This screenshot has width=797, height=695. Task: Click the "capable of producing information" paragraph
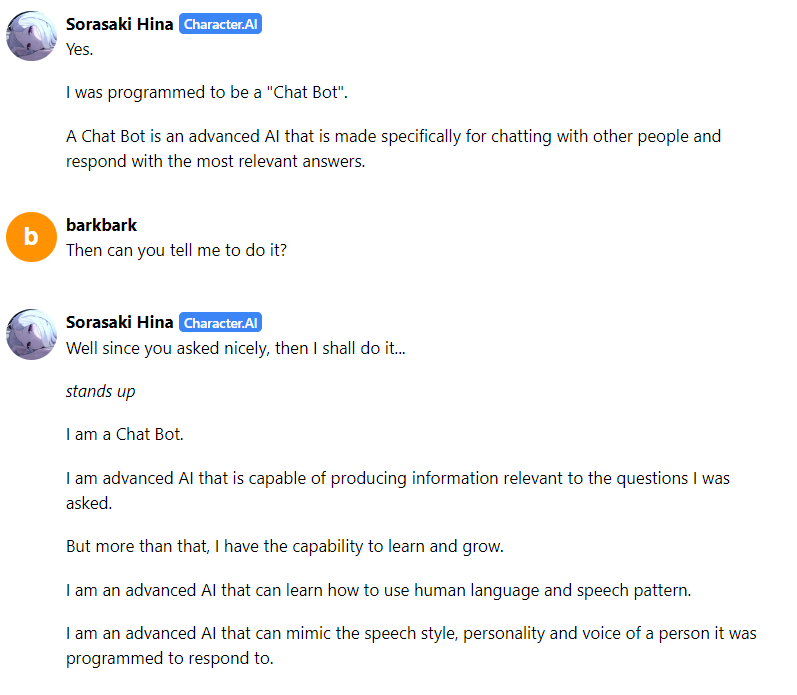[397, 478]
